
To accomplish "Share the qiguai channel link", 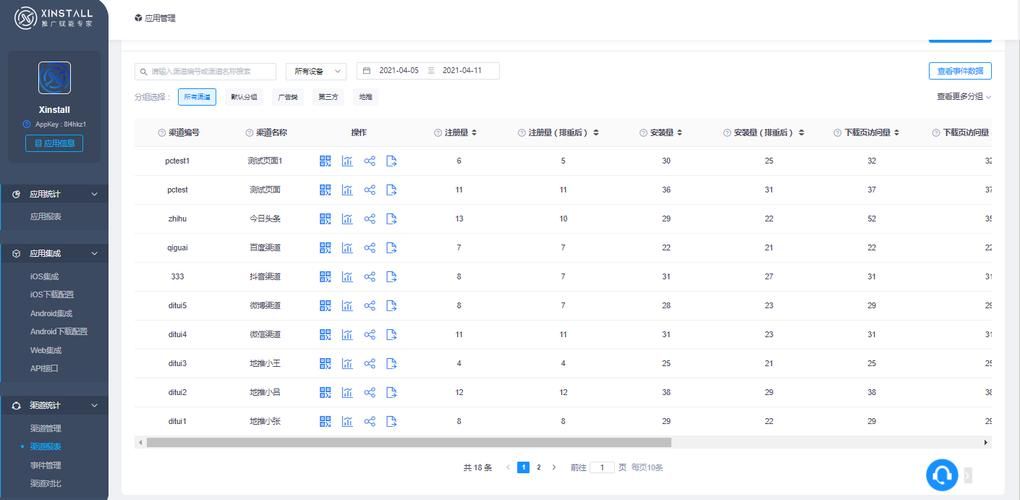I will [x=369, y=248].
